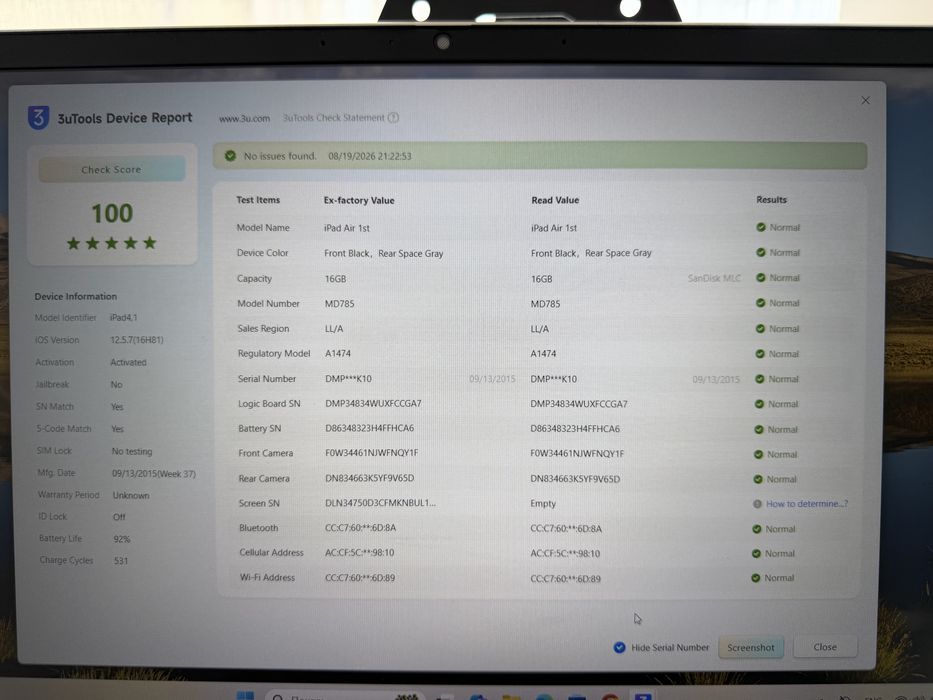The image size is (933, 700).
Task: Close the device report with the X
Action: pyautogui.click(x=866, y=100)
